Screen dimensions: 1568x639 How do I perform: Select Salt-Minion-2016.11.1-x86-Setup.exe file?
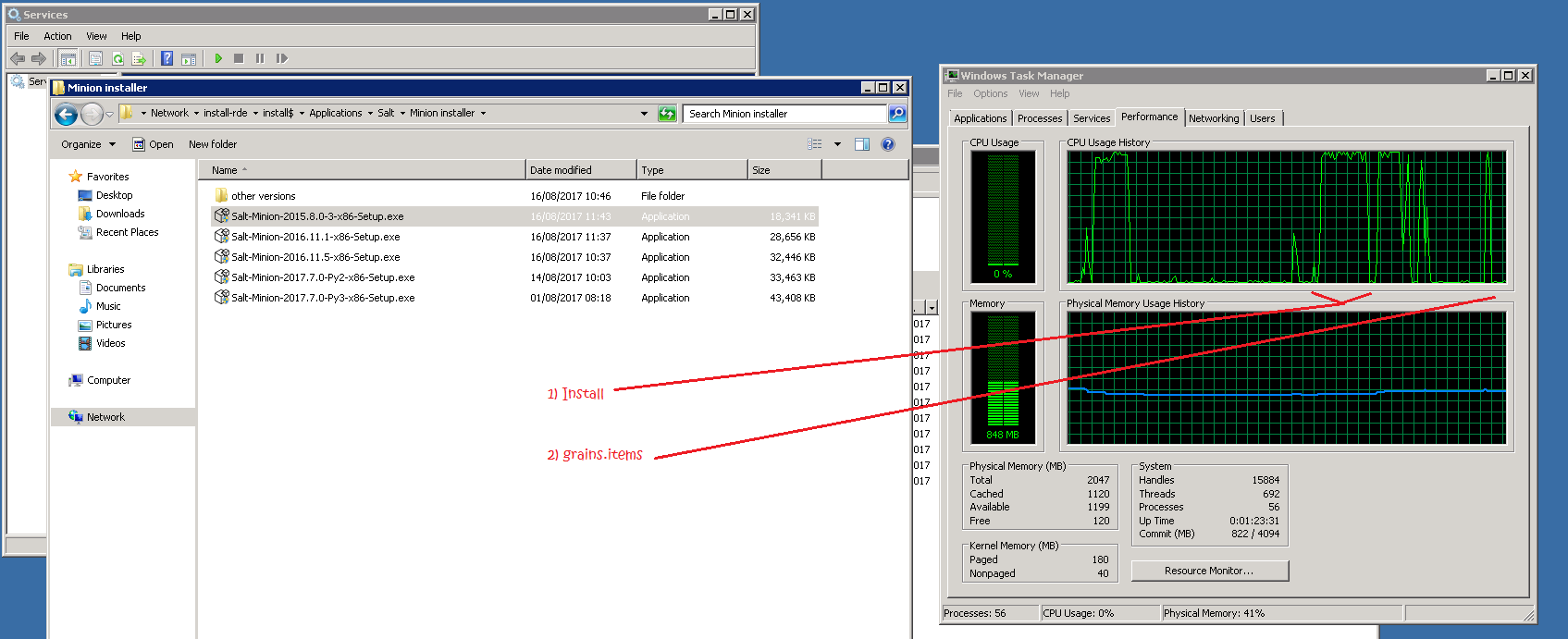[x=514, y=237]
